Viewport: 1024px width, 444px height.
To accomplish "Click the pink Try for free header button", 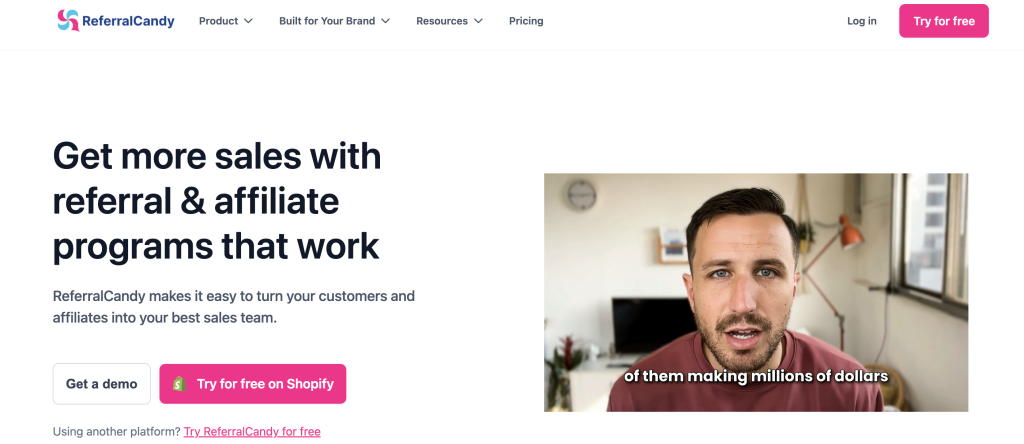I will [944, 21].
